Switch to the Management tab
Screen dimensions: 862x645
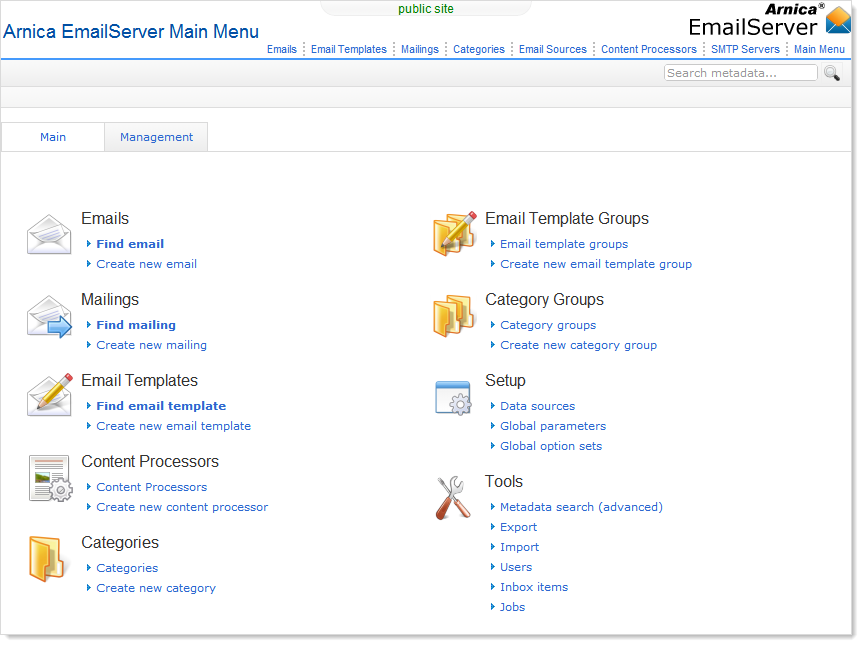[x=156, y=137]
